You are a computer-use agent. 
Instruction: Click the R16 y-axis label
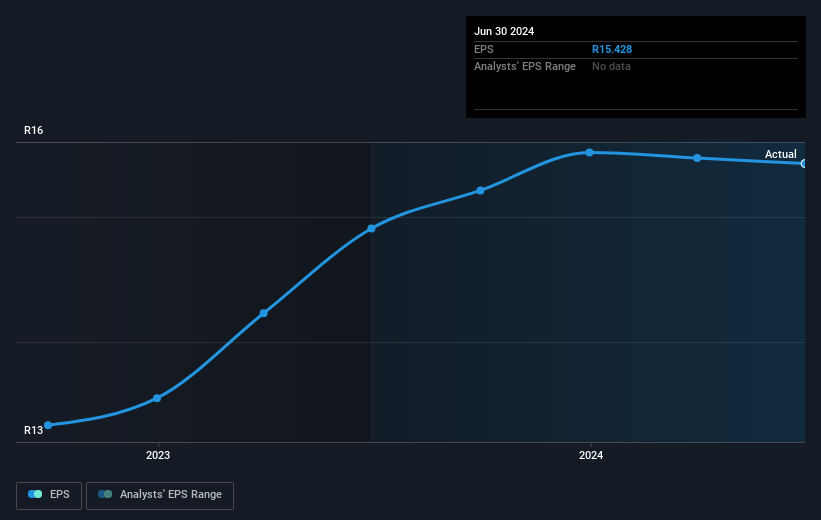coord(34,130)
